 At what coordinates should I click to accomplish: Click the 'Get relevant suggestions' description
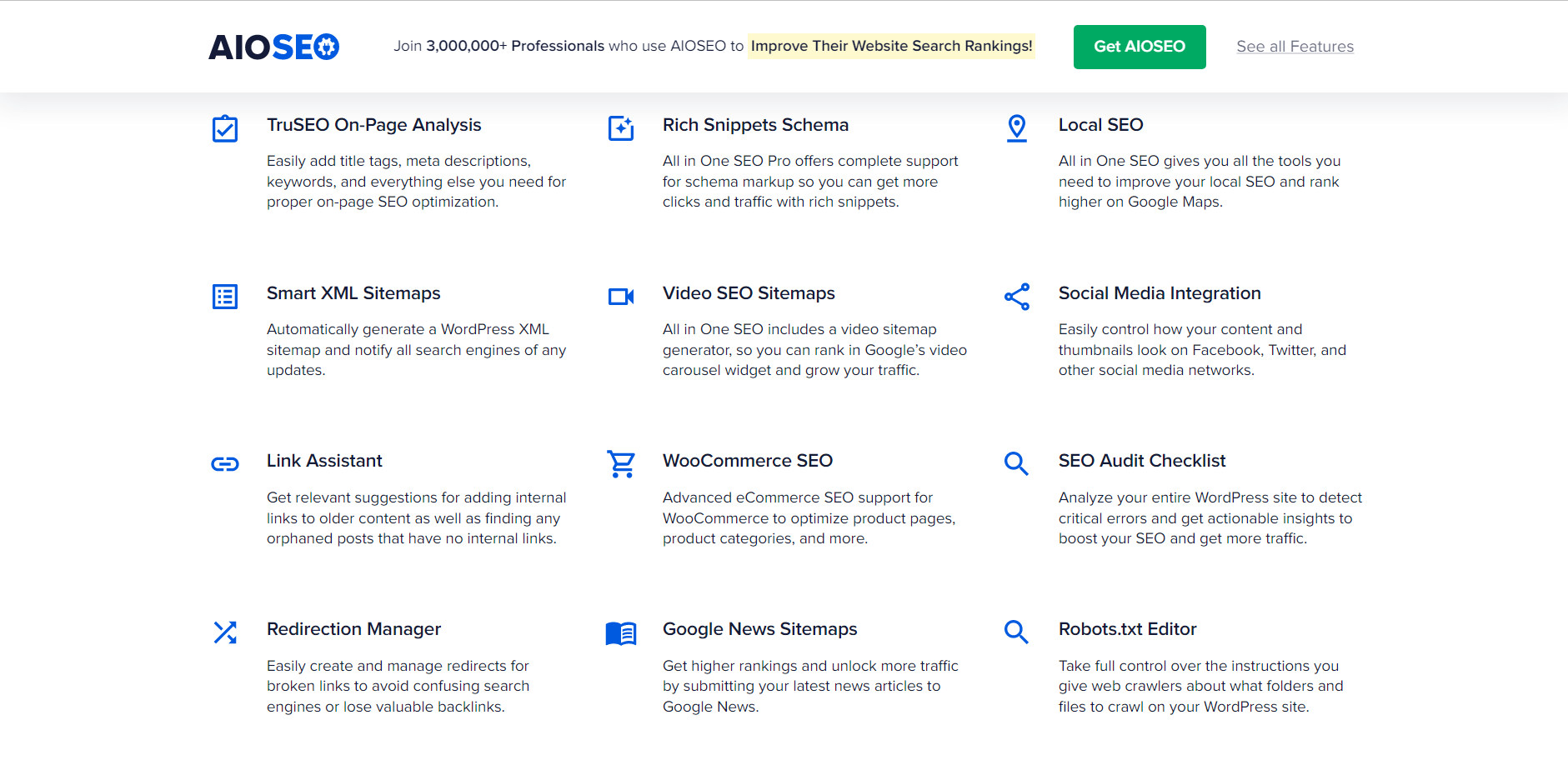416,518
